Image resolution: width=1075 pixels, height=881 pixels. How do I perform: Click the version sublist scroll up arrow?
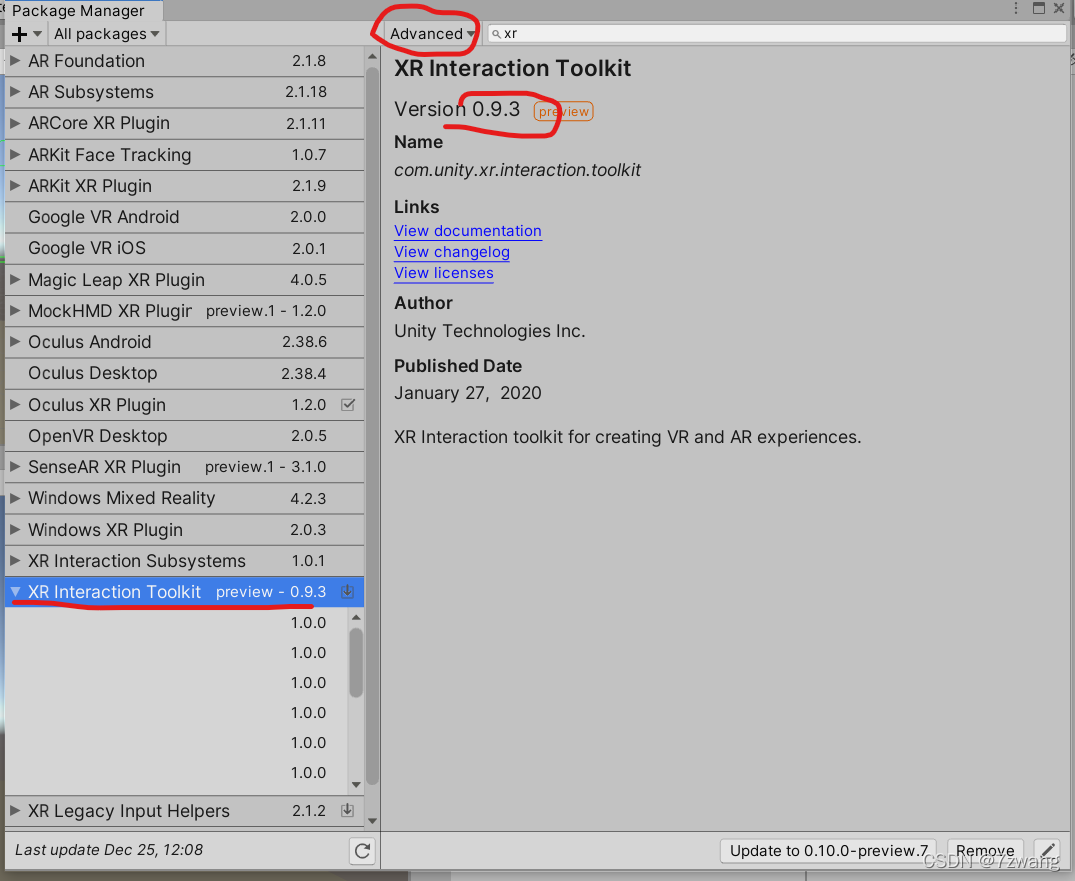click(x=356, y=618)
